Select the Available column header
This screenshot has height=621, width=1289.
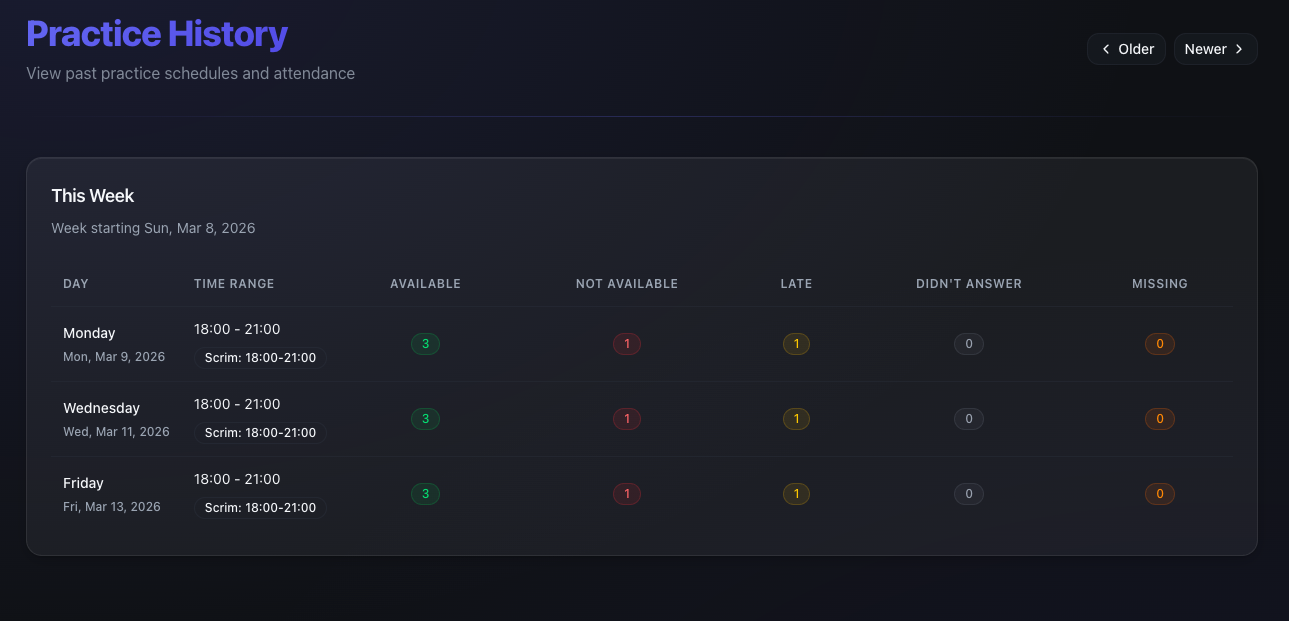pyautogui.click(x=425, y=283)
